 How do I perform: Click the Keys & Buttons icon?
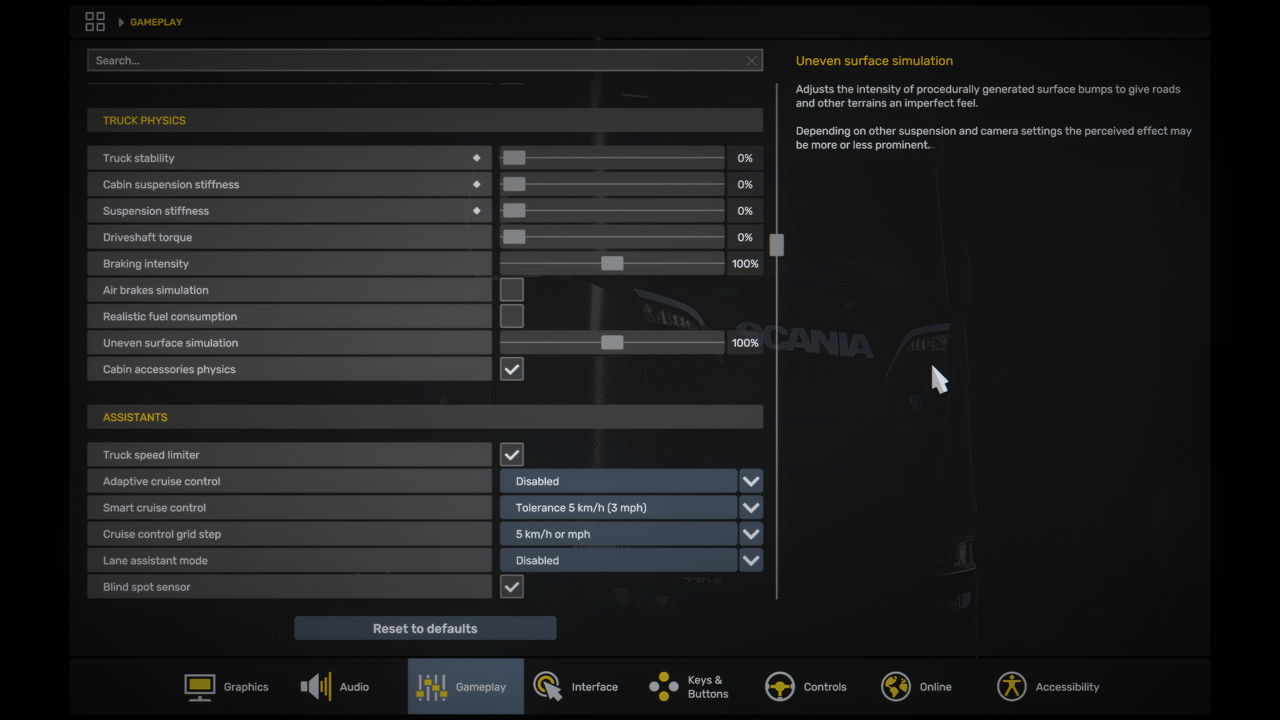[664, 687]
